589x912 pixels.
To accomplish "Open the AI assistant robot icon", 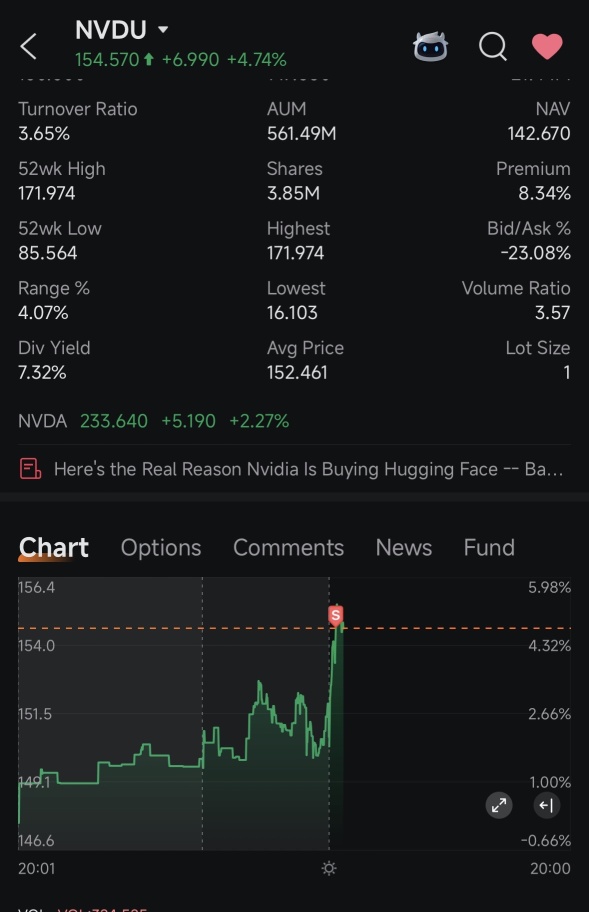I will [430, 47].
